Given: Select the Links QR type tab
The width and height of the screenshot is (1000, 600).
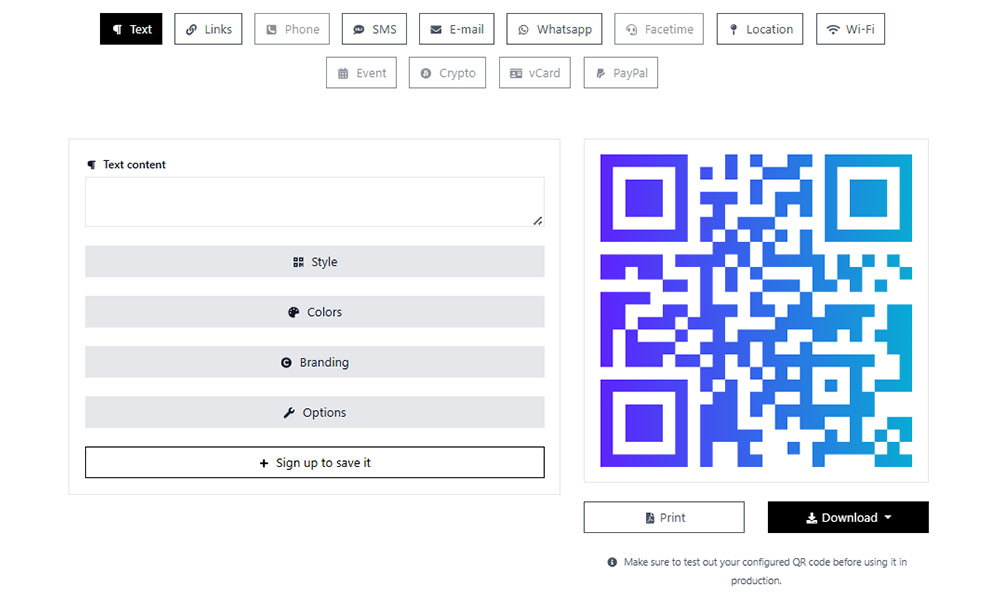Looking at the screenshot, I should [208, 29].
